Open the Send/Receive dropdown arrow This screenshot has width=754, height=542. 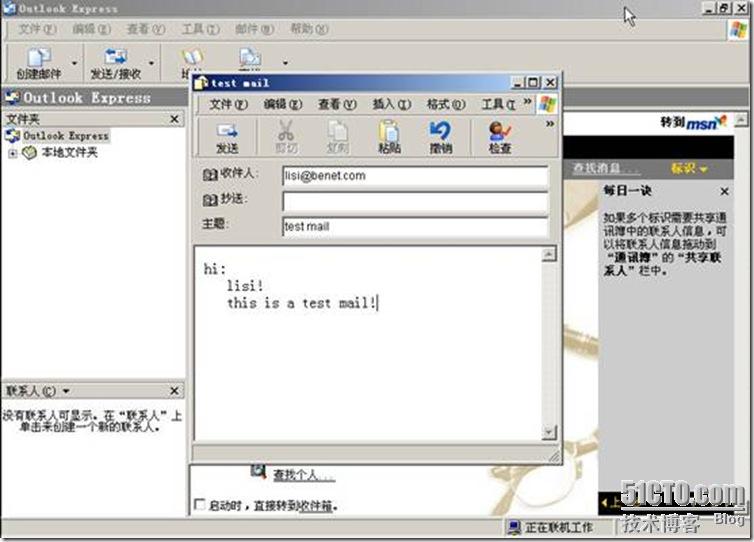click(151, 63)
